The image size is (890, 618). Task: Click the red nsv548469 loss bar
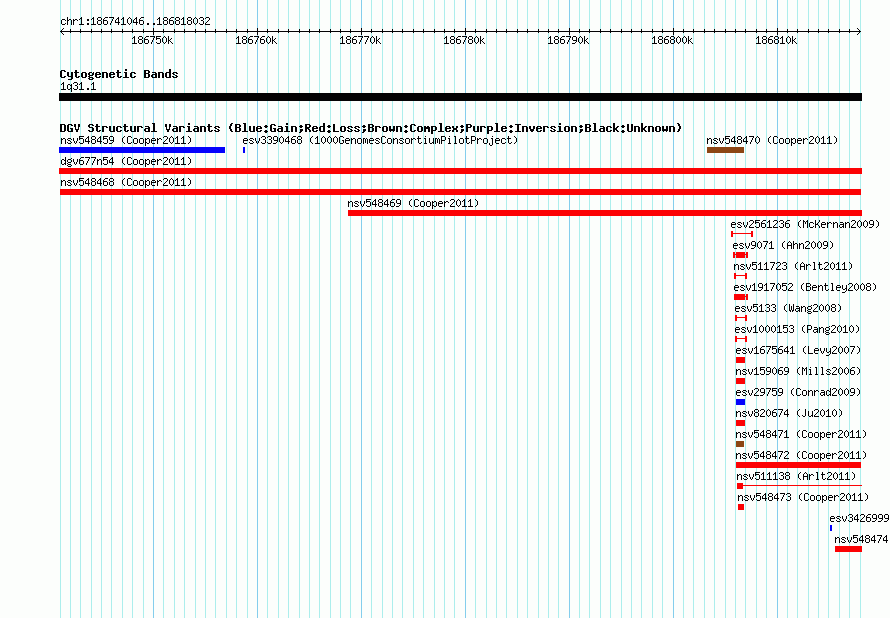604,213
